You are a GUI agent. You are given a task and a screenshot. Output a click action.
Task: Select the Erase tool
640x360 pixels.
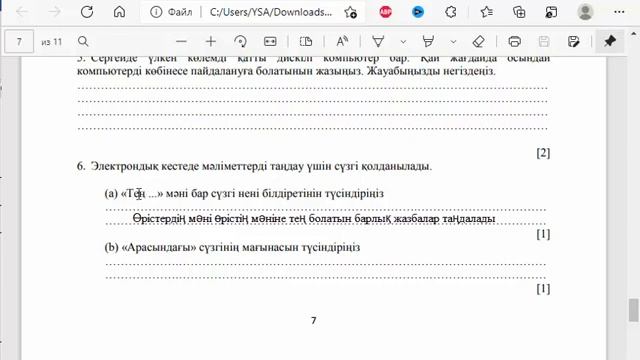pos(478,41)
